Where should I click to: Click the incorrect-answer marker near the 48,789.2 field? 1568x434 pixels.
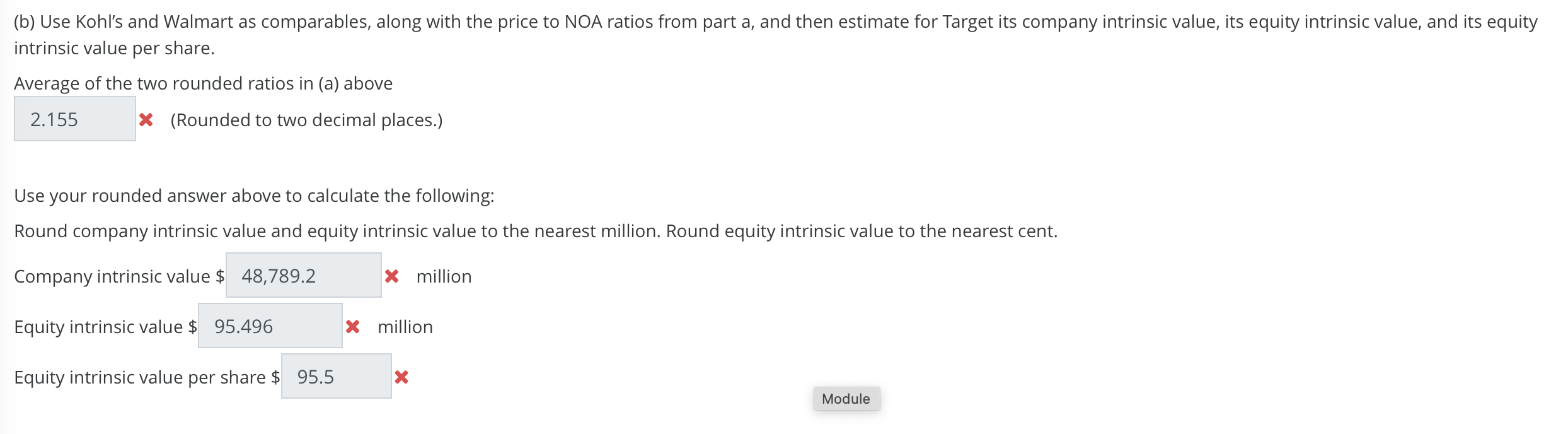[x=391, y=276]
